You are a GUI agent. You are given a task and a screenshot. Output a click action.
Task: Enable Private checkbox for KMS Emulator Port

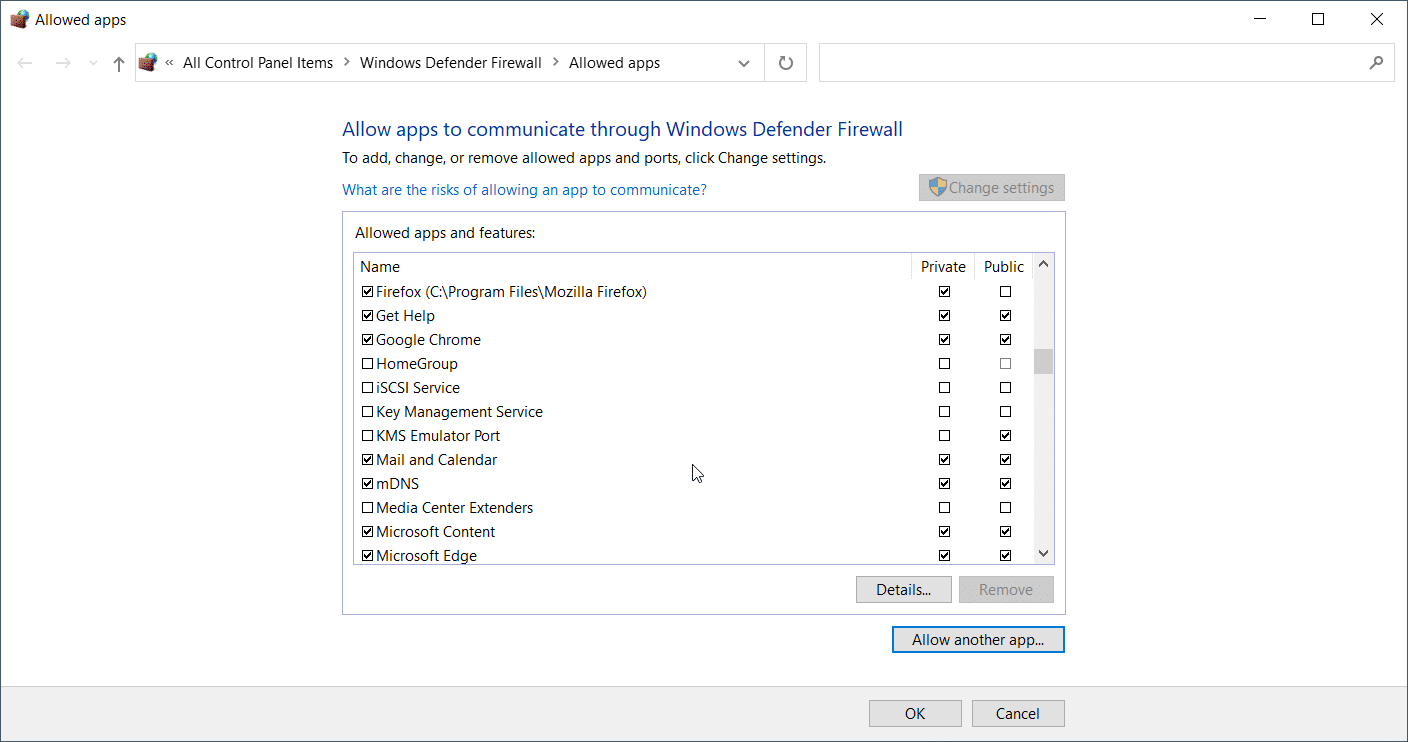(x=944, y=436)
